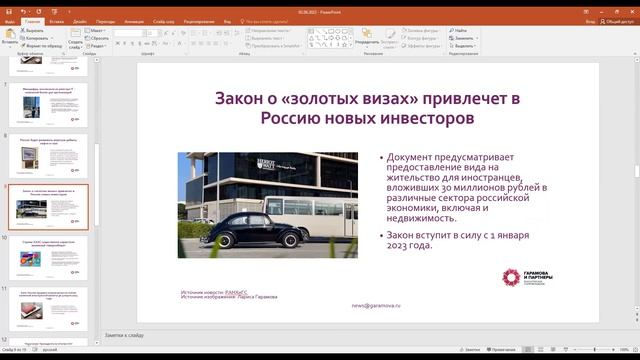Switch to Normal view icon
This screenshot has width=640, height=360.
528,350
